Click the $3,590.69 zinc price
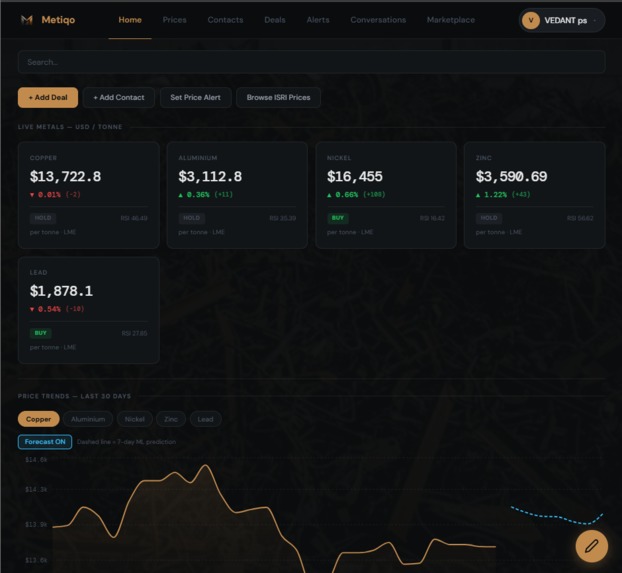The width and height of the screenshot is (622, 573). [x=511, y=177]
